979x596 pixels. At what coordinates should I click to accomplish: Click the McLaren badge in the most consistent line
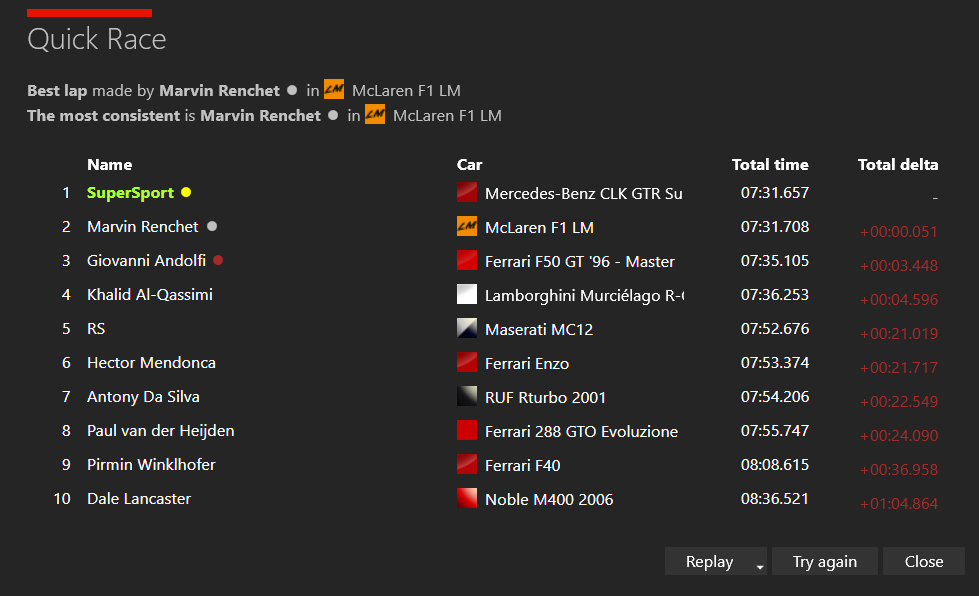coord(375,114)
